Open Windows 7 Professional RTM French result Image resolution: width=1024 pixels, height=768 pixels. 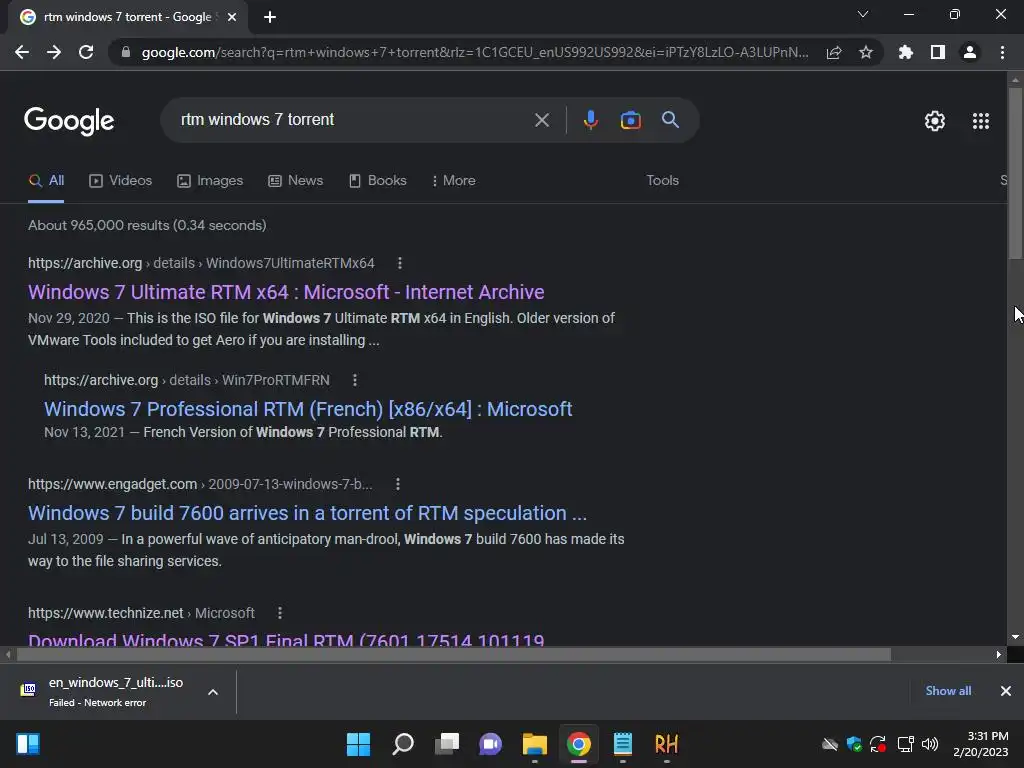(x=308, y=409)
